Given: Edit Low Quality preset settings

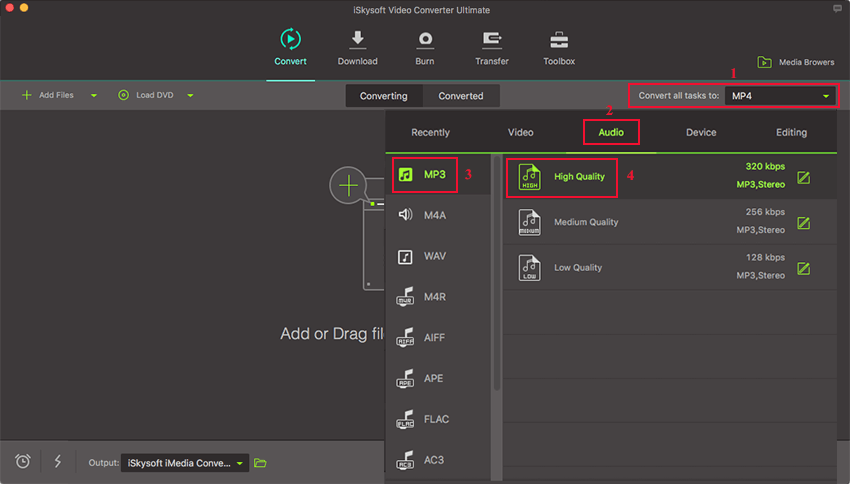Looking at the screenshot, I should coord(803,268).
